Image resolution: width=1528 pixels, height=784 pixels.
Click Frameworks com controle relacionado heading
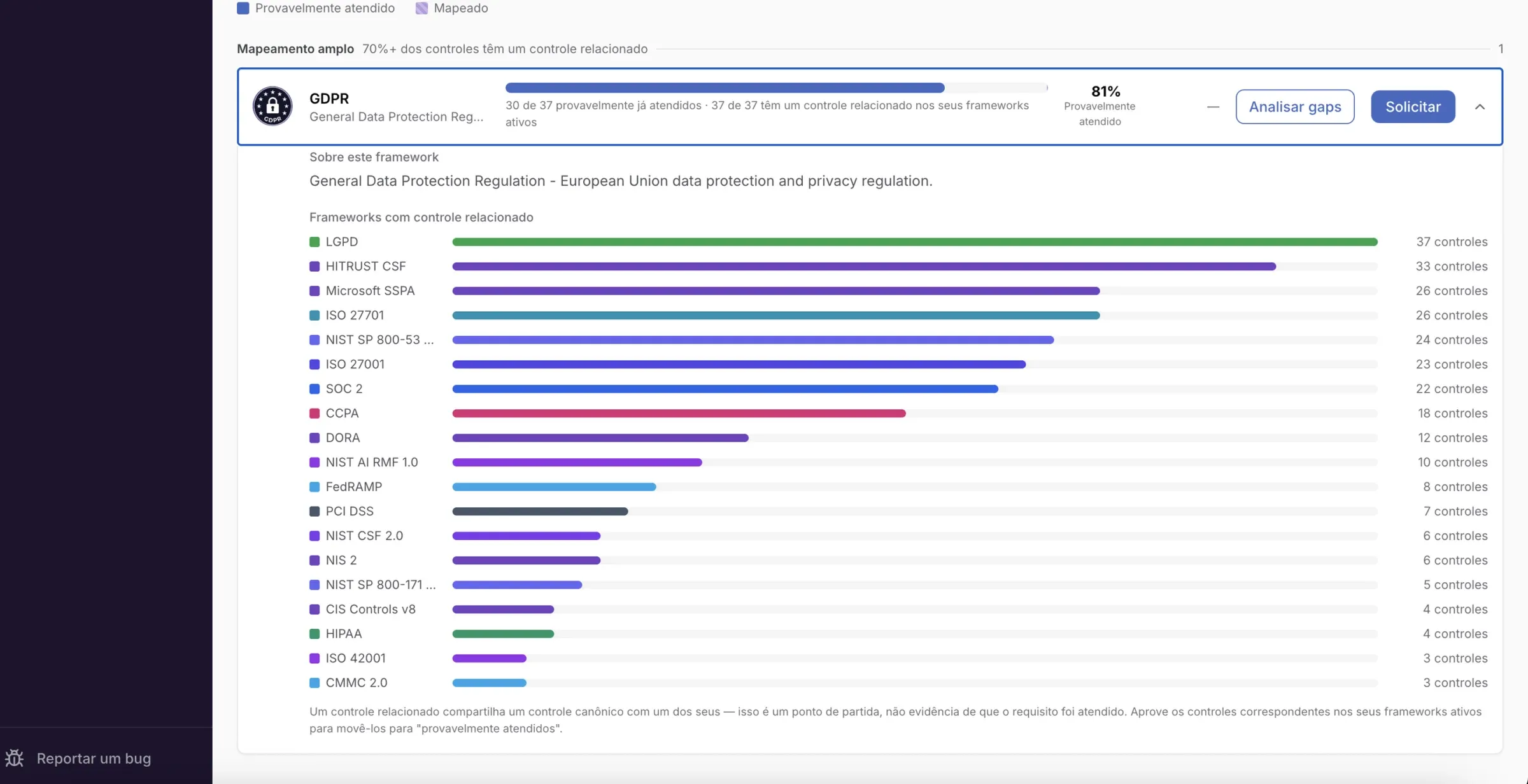click(421, 218)
